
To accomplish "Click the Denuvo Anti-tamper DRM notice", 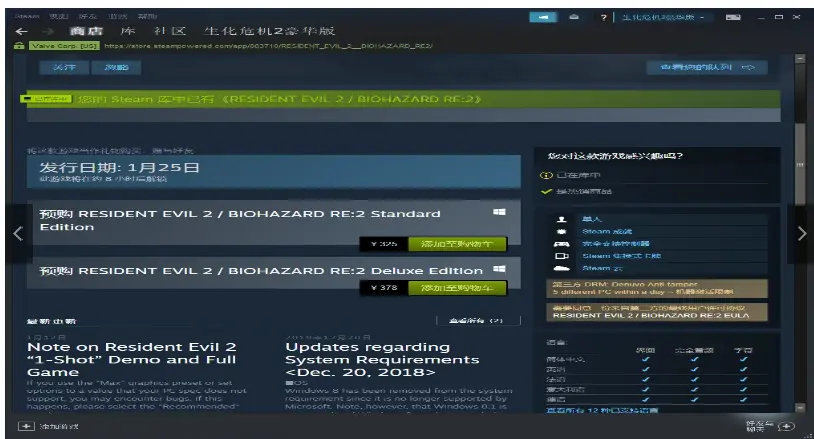I will (x=657, y=289).
